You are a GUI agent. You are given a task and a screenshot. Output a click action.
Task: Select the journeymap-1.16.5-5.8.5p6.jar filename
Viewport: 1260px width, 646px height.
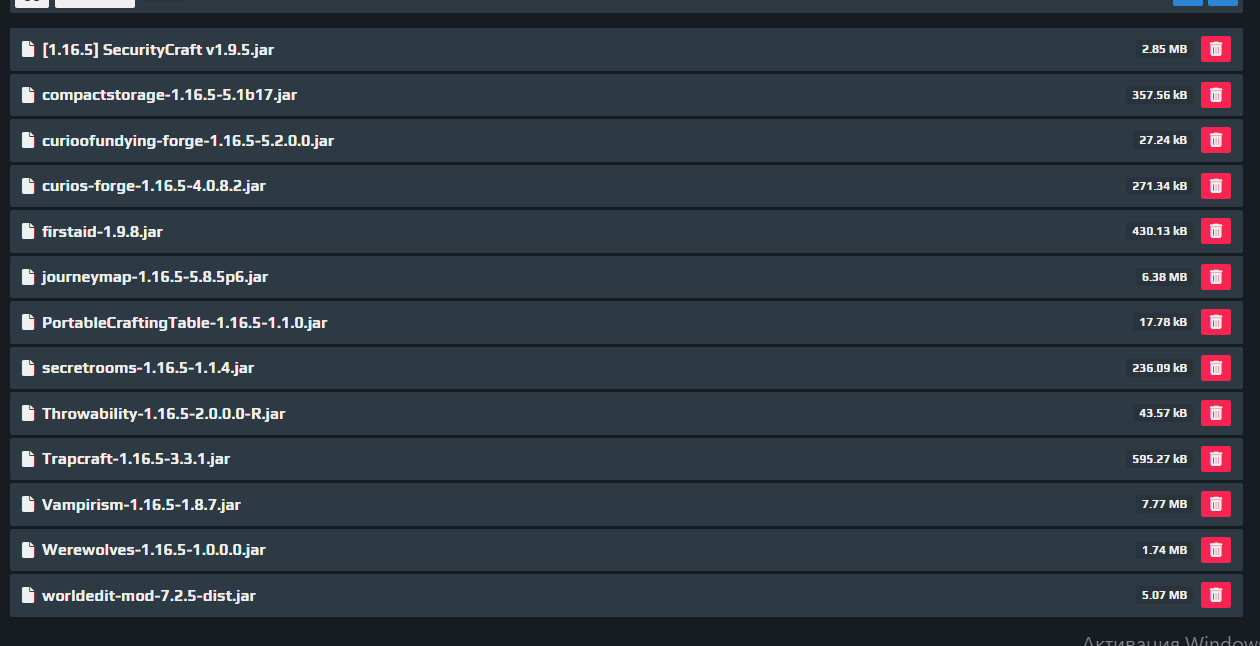[x=155, y=277]
